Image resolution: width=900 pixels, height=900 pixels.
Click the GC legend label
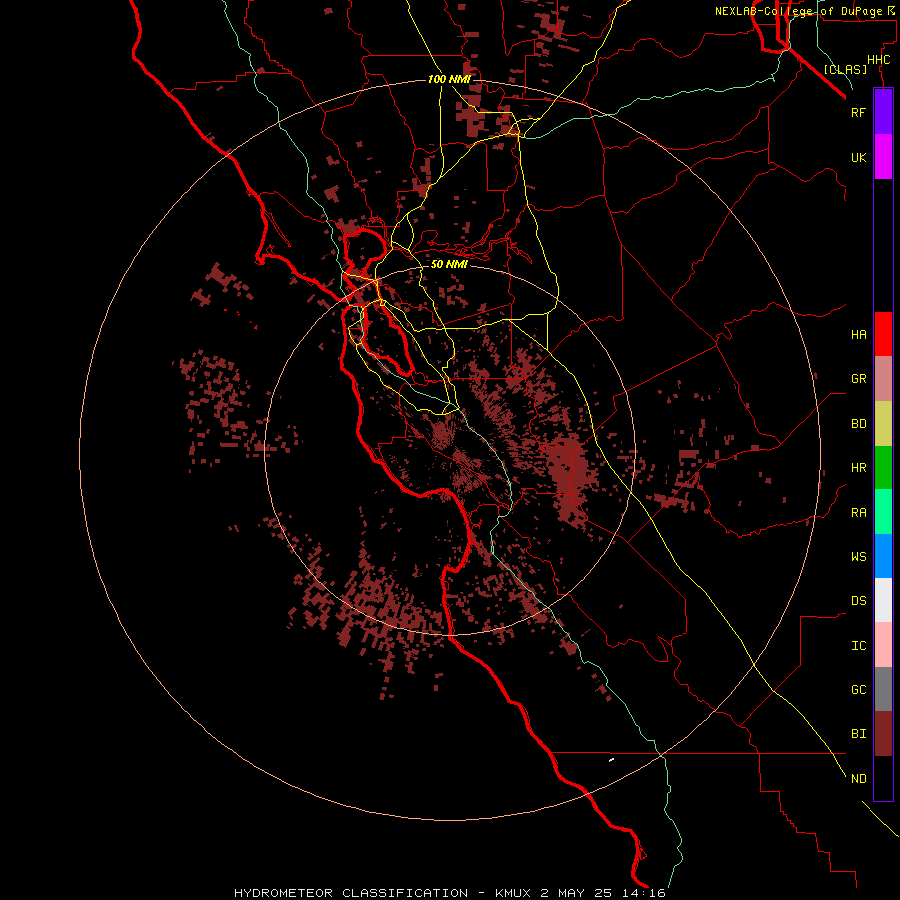(x=858, y=690)
